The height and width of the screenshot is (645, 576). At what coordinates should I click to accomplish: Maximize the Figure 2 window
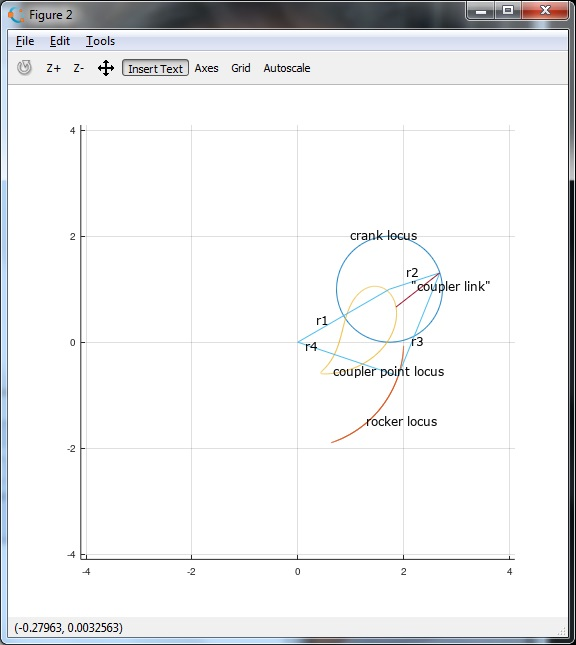[x=508, y=10]
